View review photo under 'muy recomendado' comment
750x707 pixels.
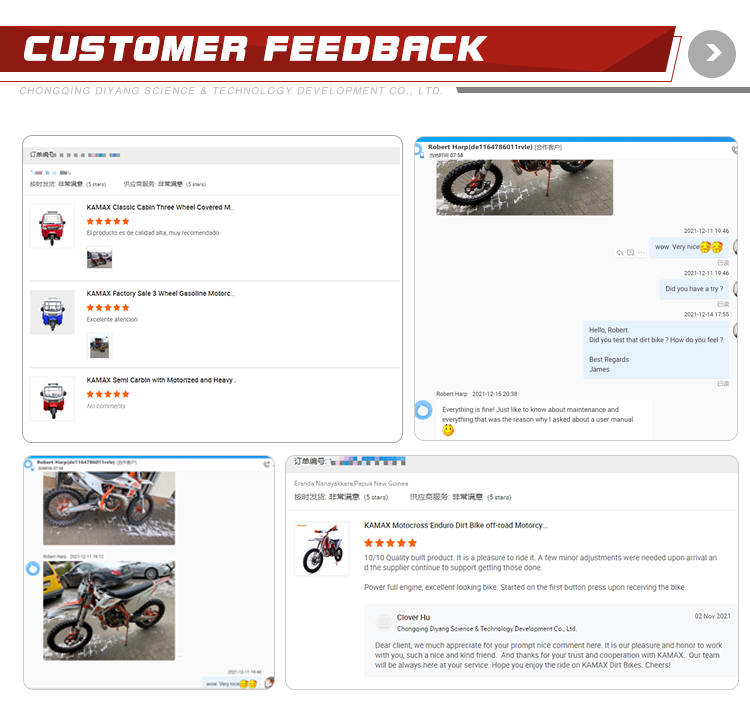99,259
